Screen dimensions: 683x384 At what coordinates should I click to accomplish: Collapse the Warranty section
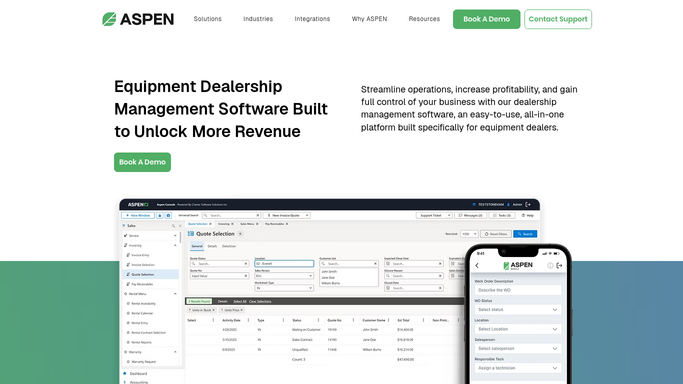pyautogui.click(x=175, y=352)
